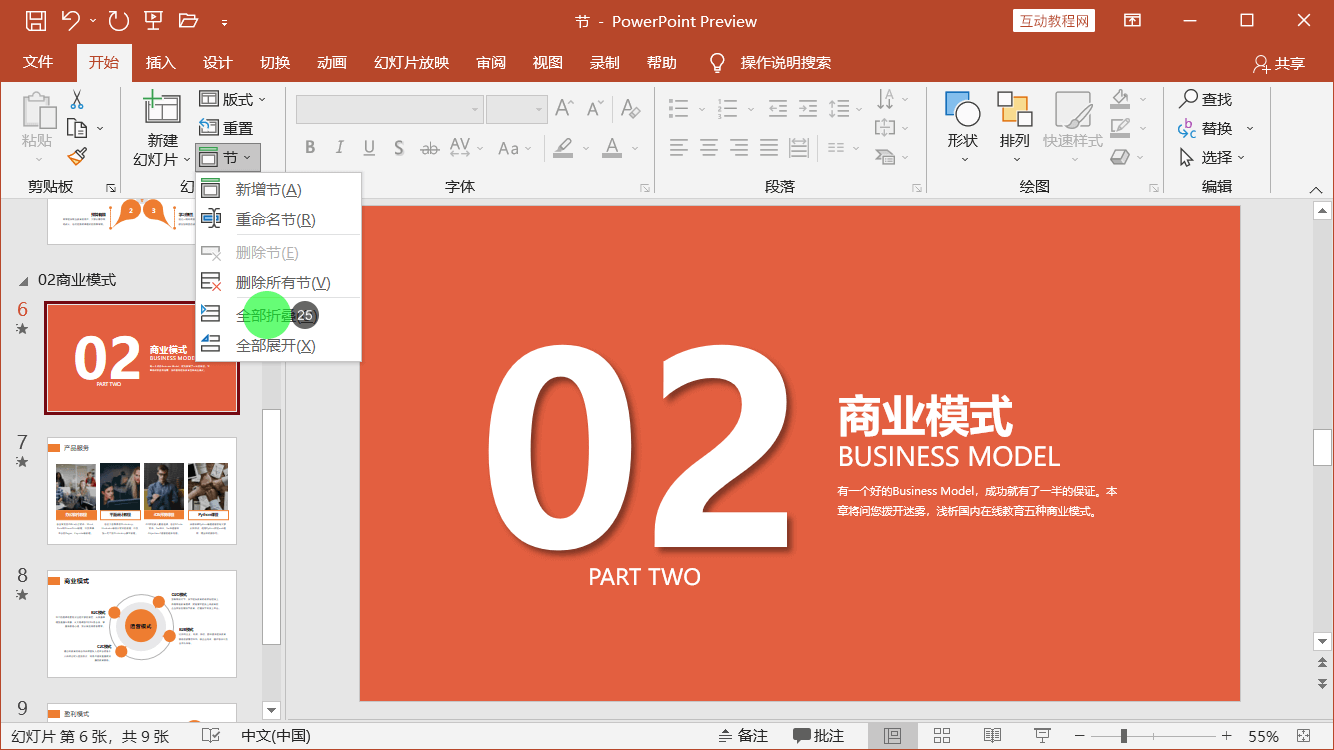Collapse the 02商业模式 section header

pos(25,280)
